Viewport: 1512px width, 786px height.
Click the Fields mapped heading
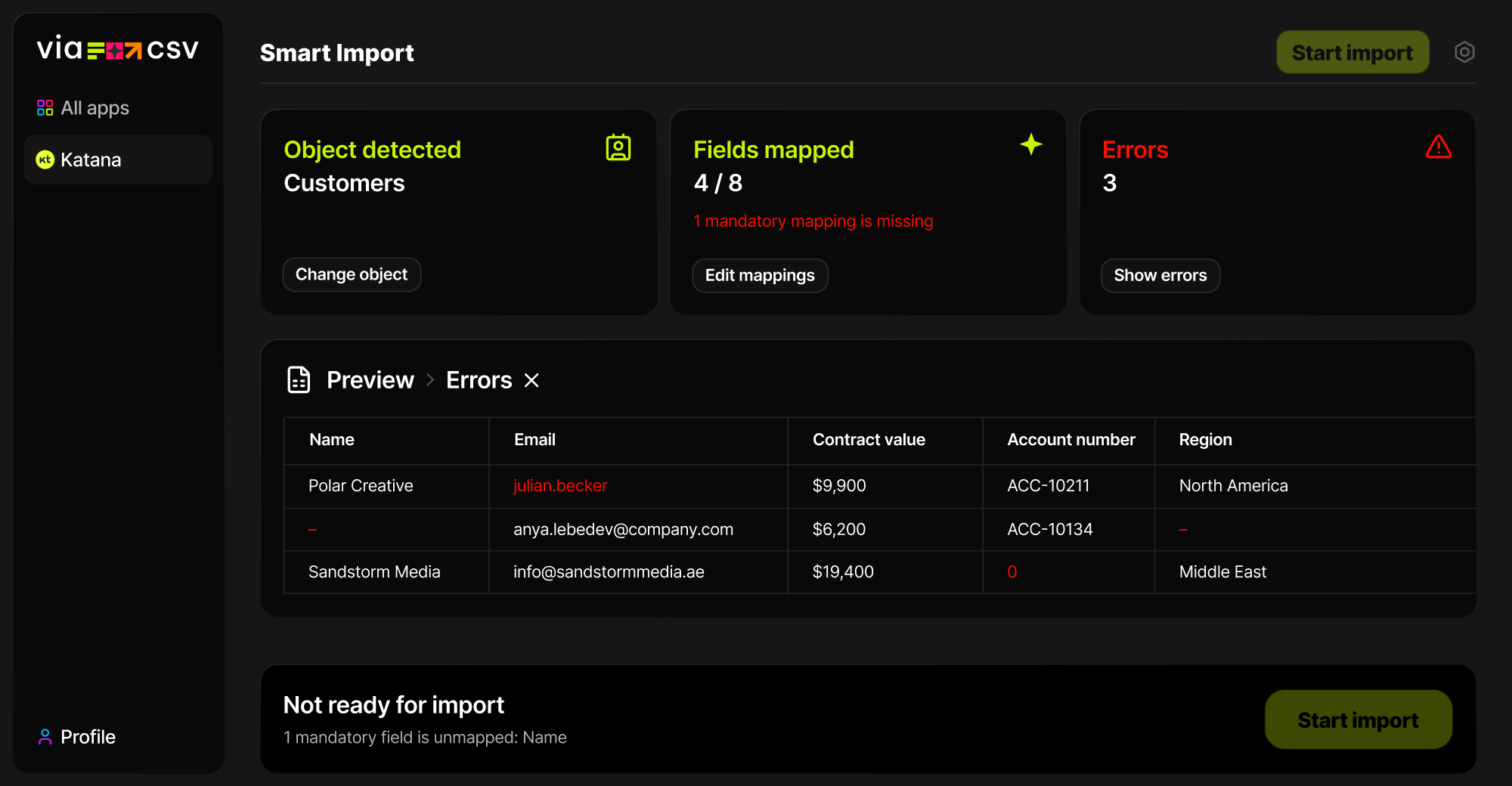click(773, 150)
